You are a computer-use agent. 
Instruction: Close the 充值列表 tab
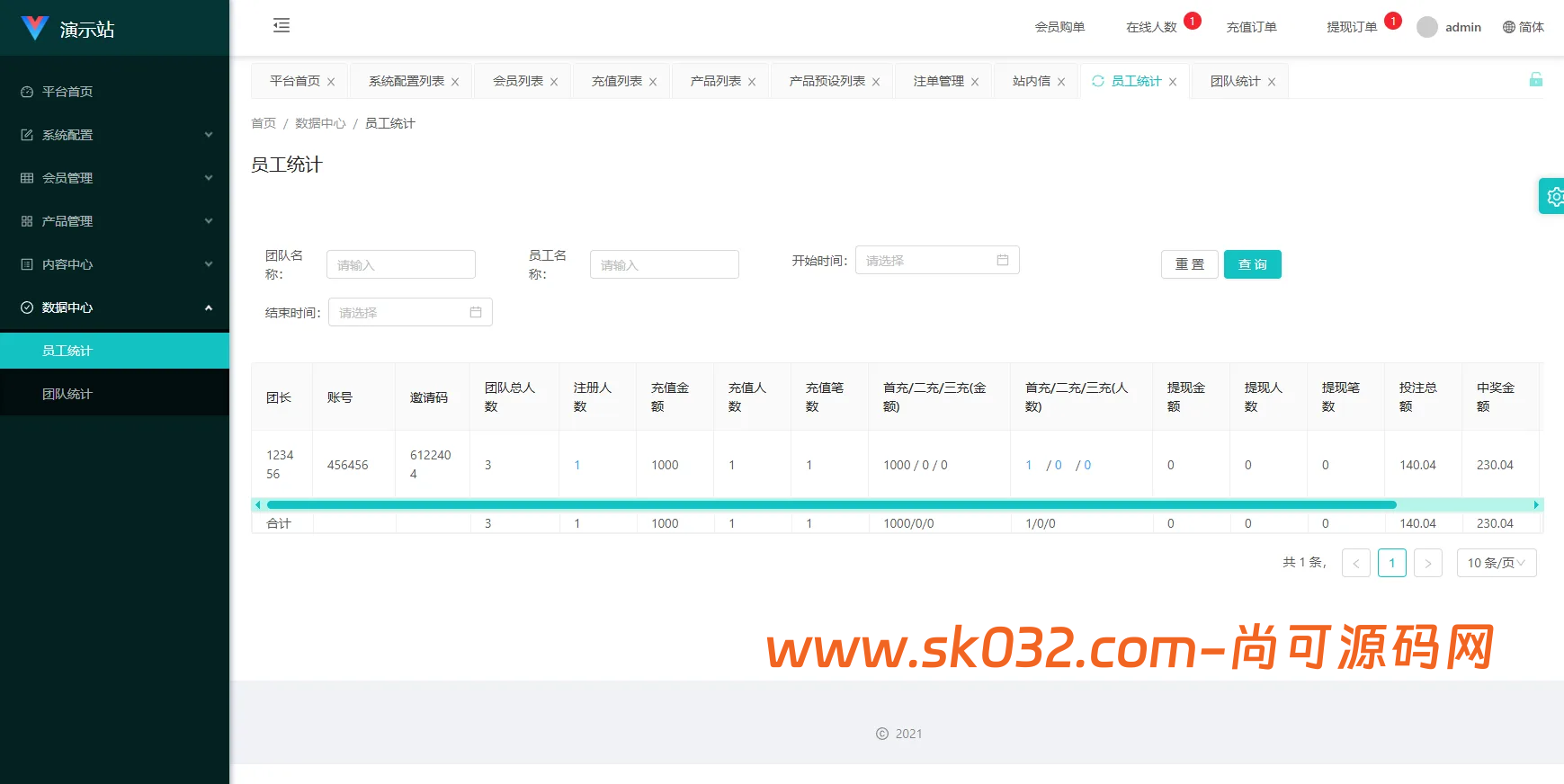[653, 82]
